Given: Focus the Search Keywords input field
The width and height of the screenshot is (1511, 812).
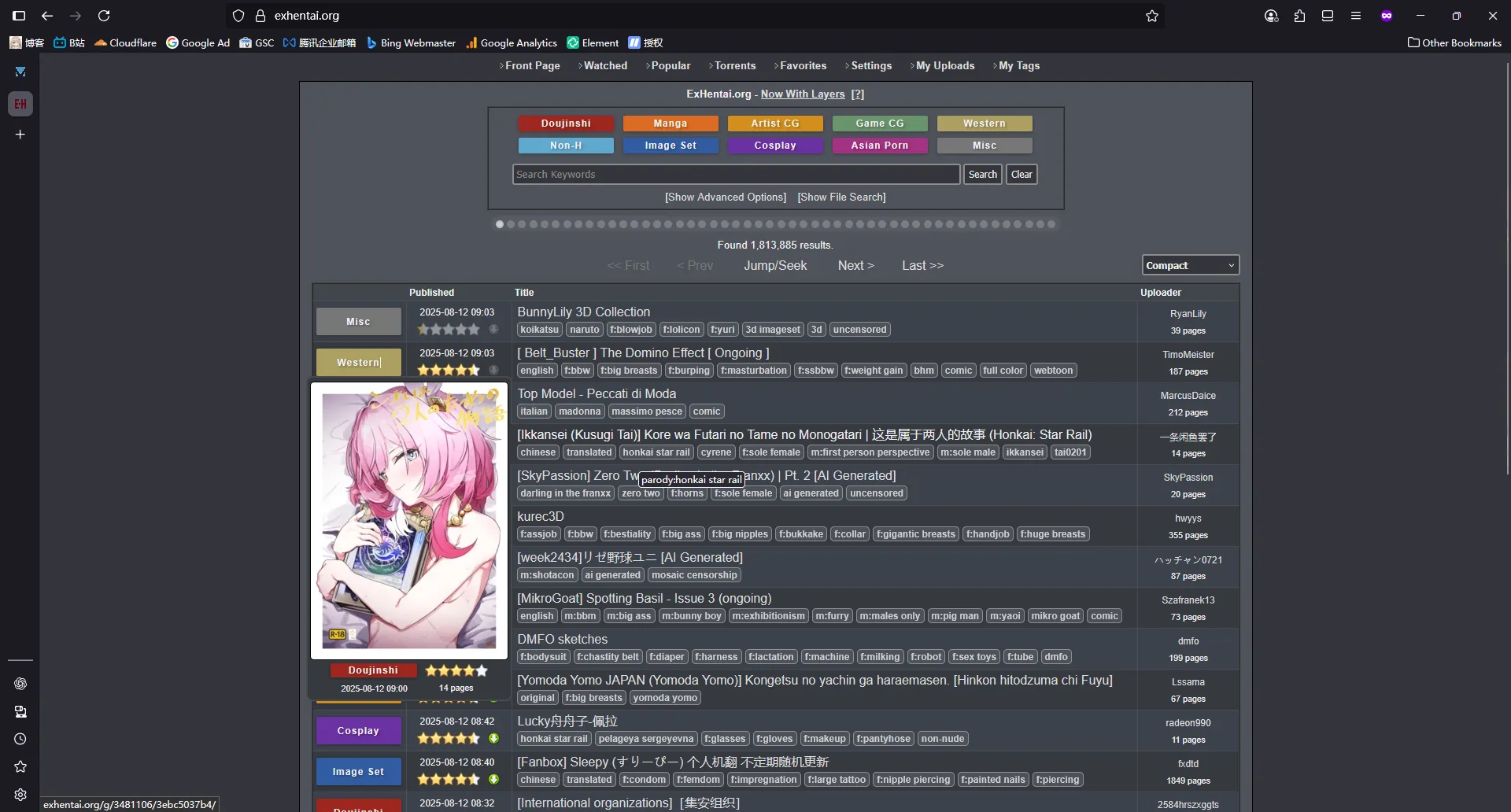Looking at the screenshot, I should (736, 175).
